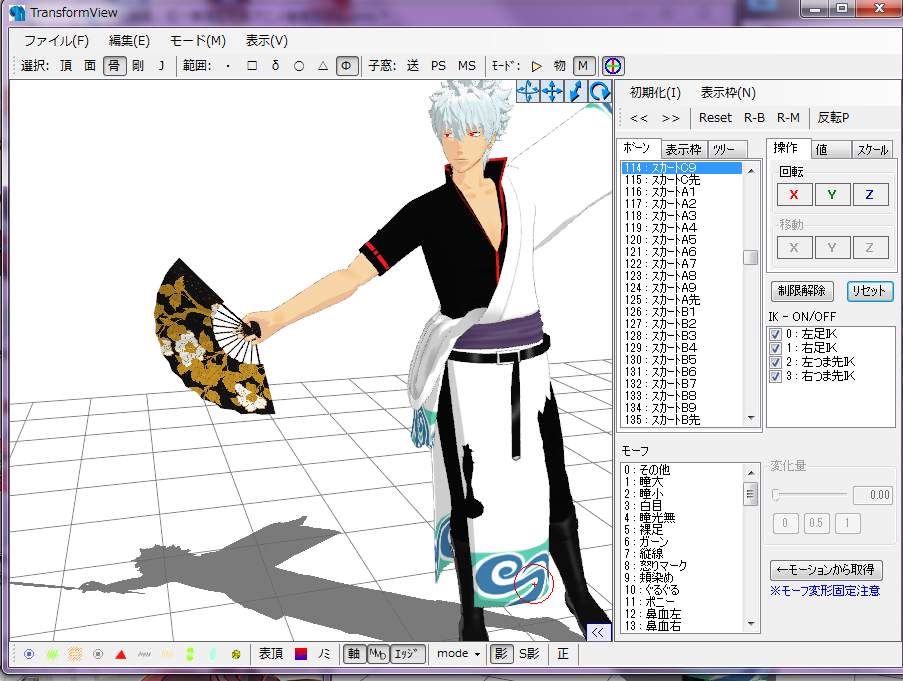The image size is (903, 681).
Task: Select the square range selection tool
Action: pyautogui.click(x=252, y=66)
